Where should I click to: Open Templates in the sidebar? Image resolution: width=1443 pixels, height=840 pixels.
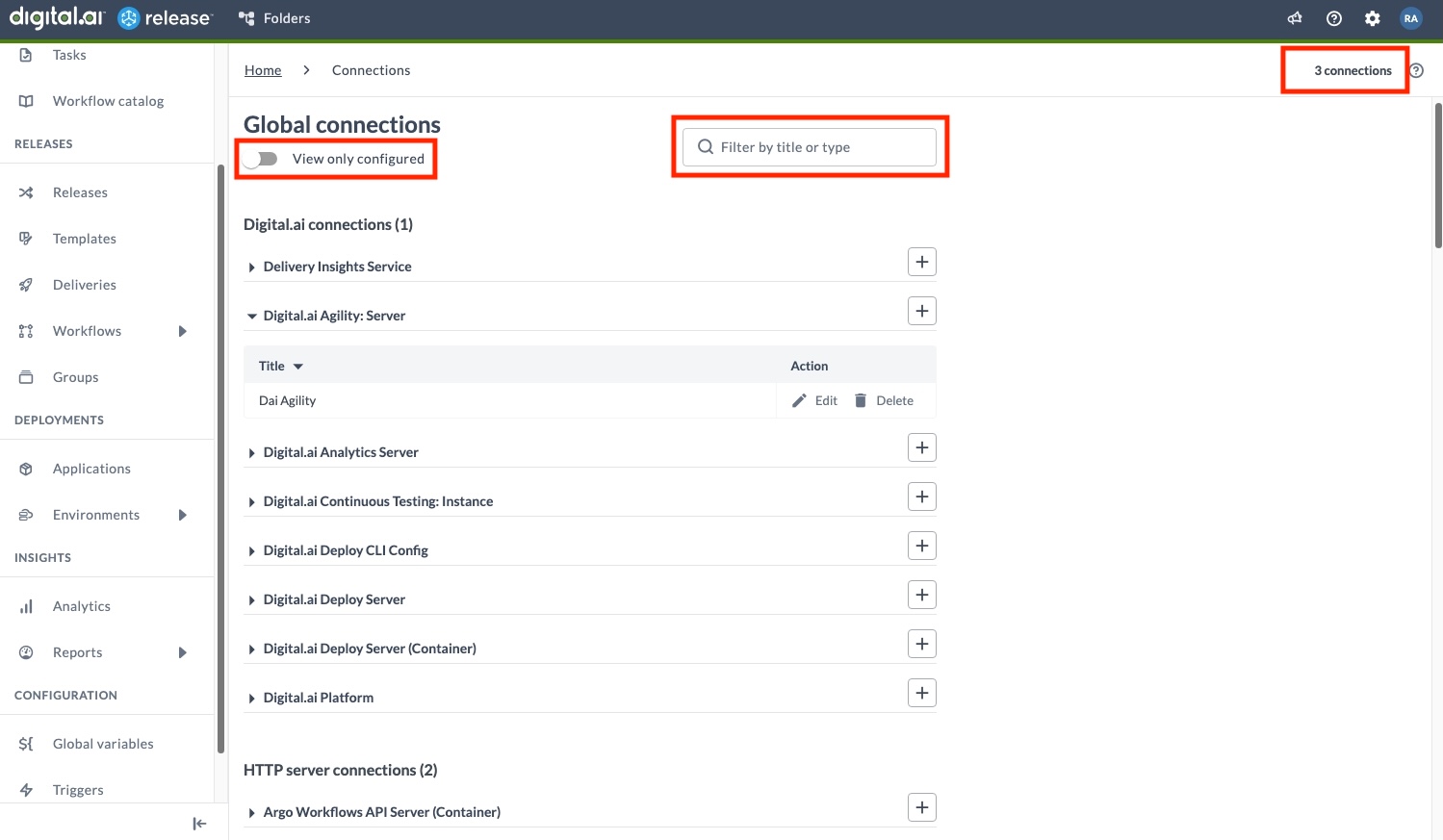click(x=85, y=239)
